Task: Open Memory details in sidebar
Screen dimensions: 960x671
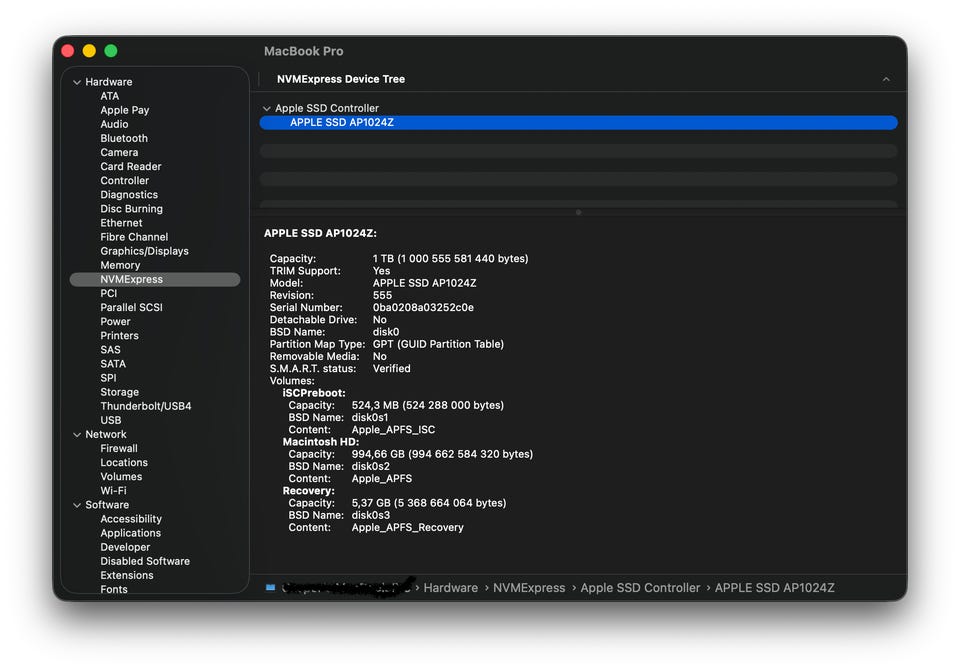Action: click(x=120, y=266)
